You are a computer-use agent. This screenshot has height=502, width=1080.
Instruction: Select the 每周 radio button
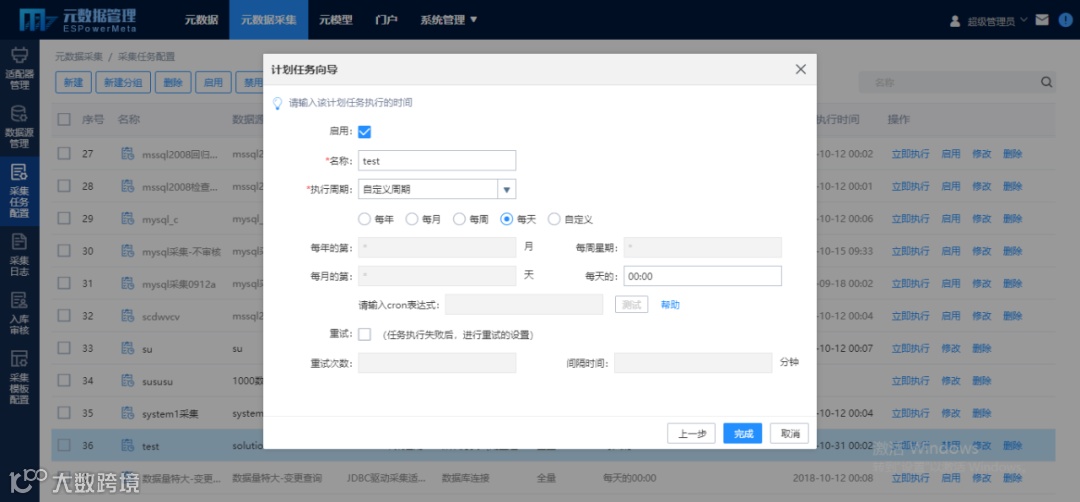459,219
